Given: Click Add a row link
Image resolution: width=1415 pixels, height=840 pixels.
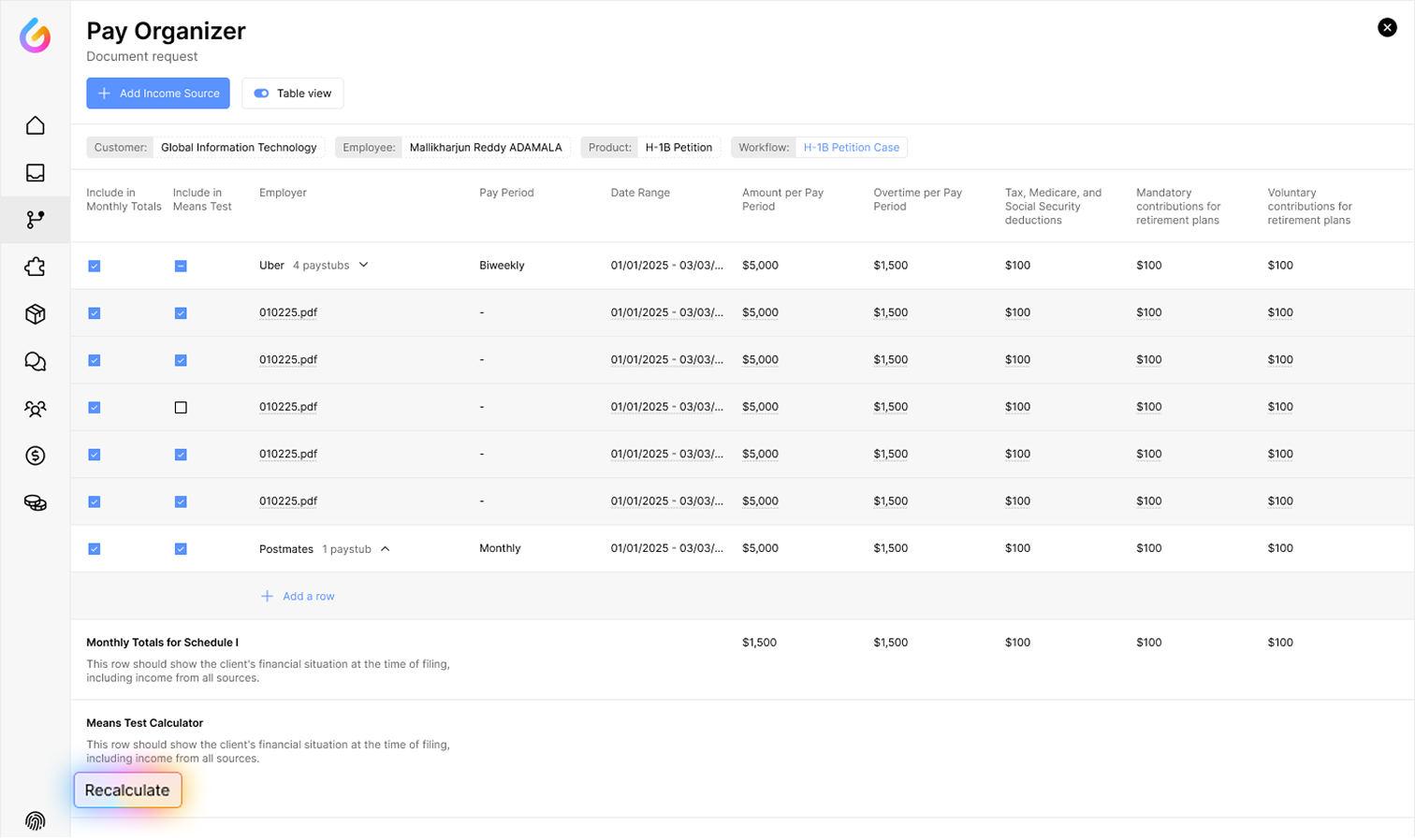Looking at the screenshot, I should [298, 597].
